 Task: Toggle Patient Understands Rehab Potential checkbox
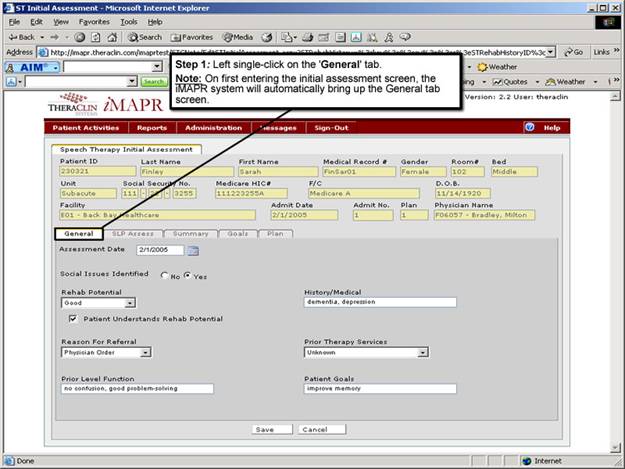tap(73, 318)
